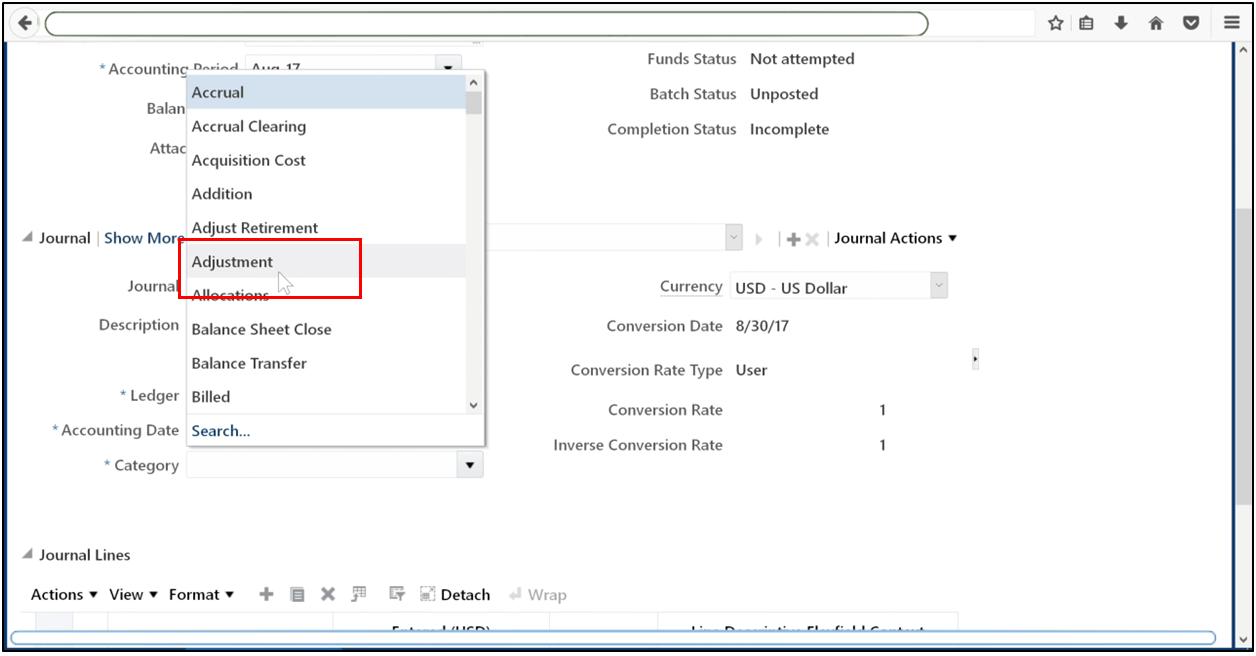Click the Search link in the dropdown
The width and height of the screenshot is (1256, 656).
click(x=221, y=430)
